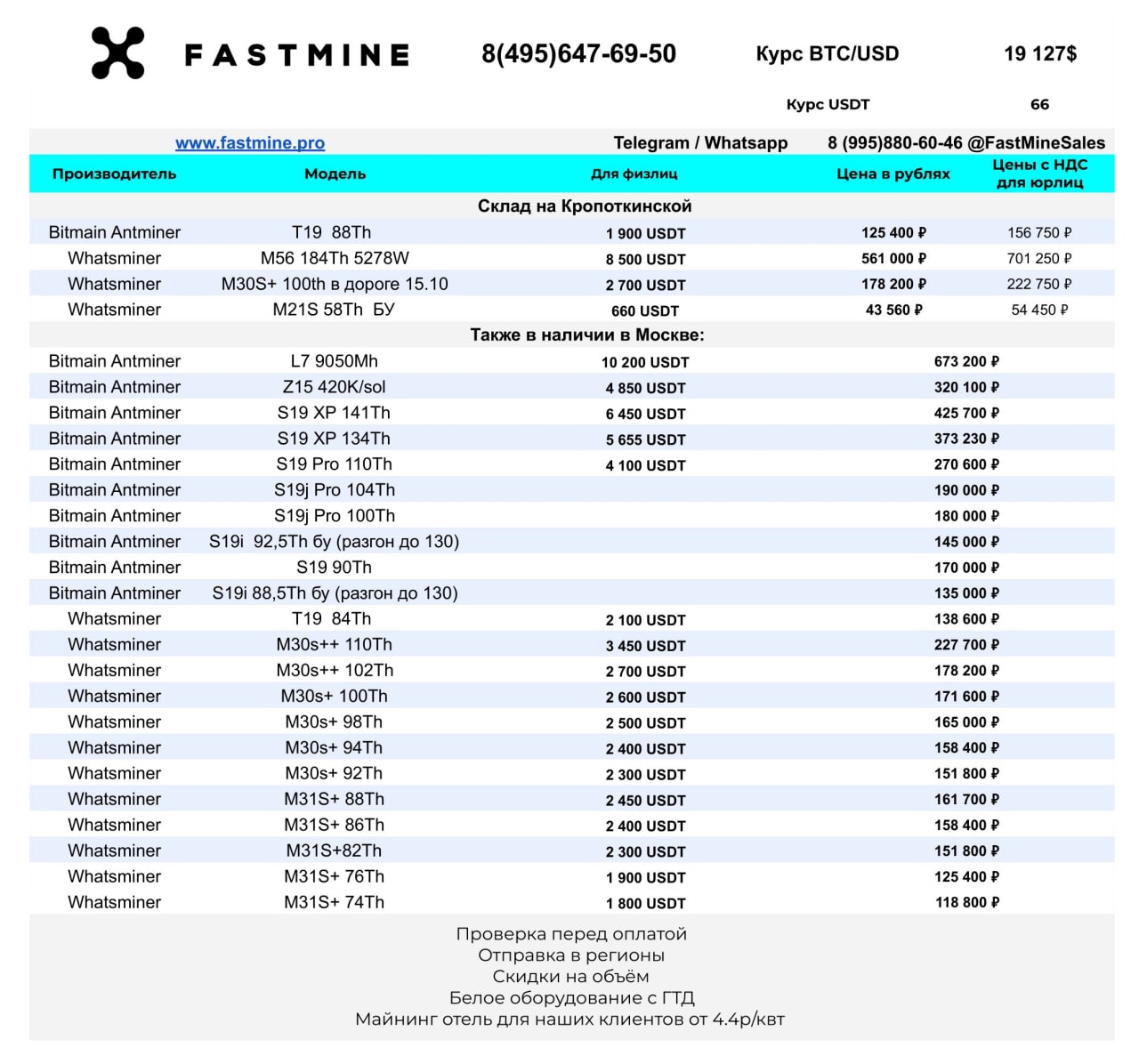Select the 145 000 ₽ price

[966, 542]
